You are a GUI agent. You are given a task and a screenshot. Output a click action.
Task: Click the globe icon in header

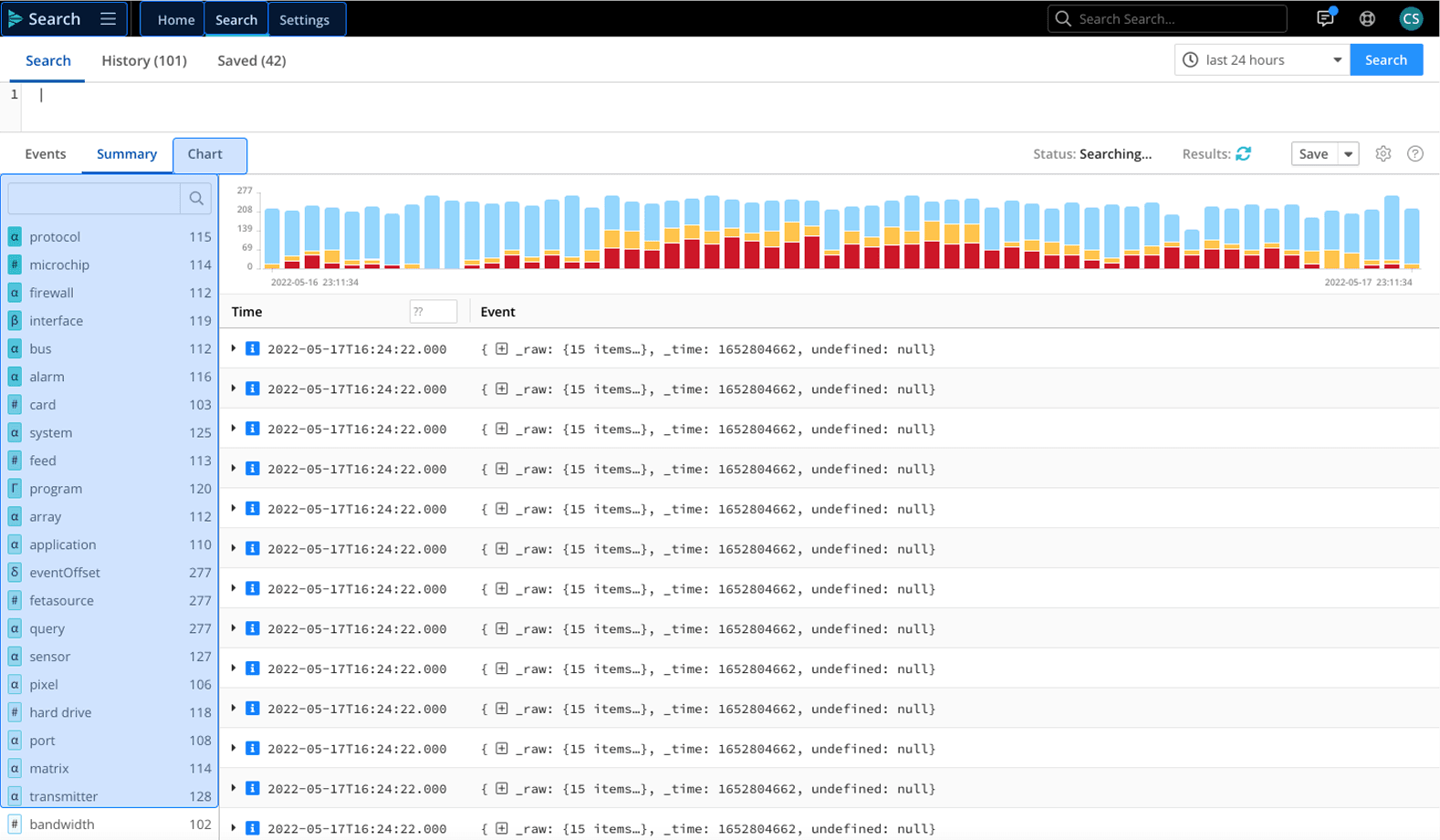1367,19
